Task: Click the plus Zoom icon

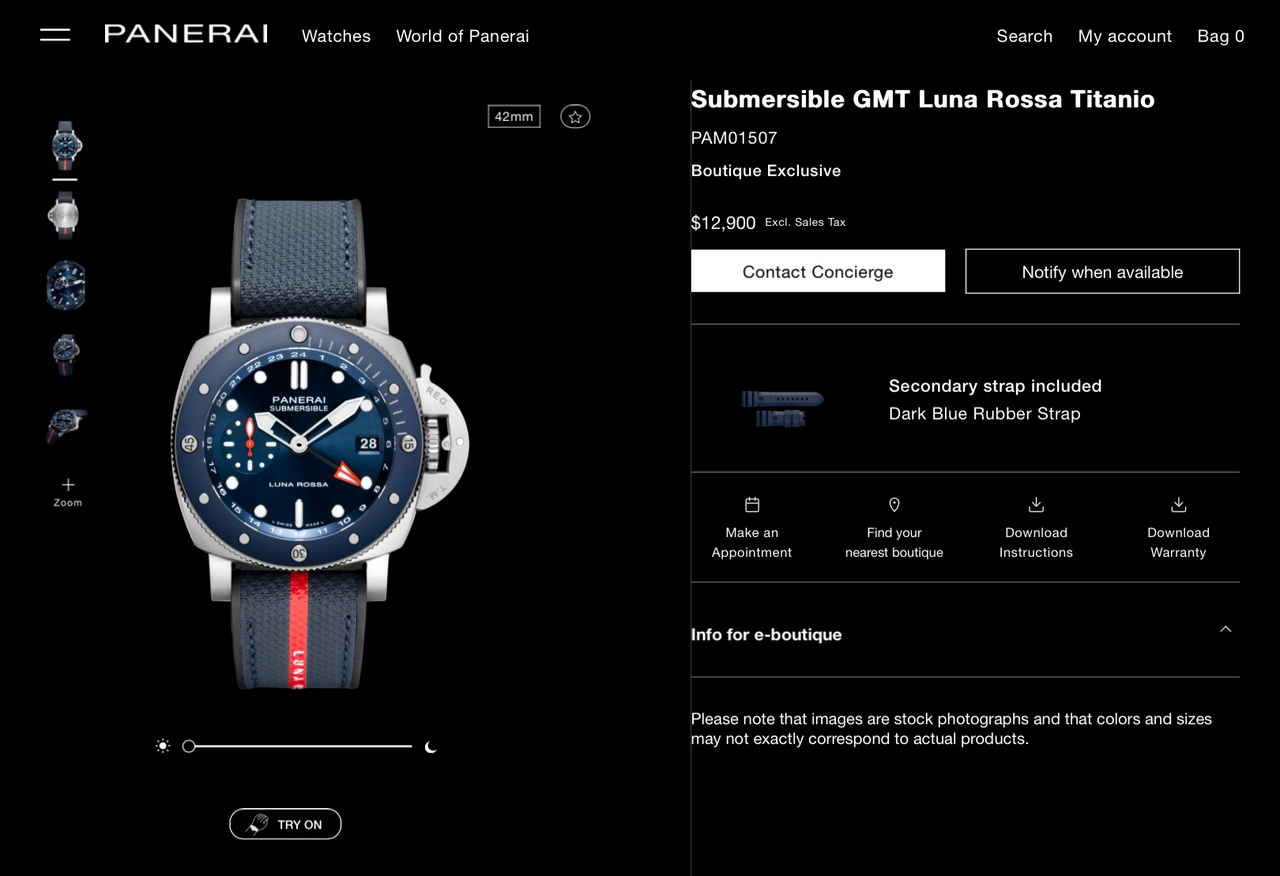Action: [68, 484]
